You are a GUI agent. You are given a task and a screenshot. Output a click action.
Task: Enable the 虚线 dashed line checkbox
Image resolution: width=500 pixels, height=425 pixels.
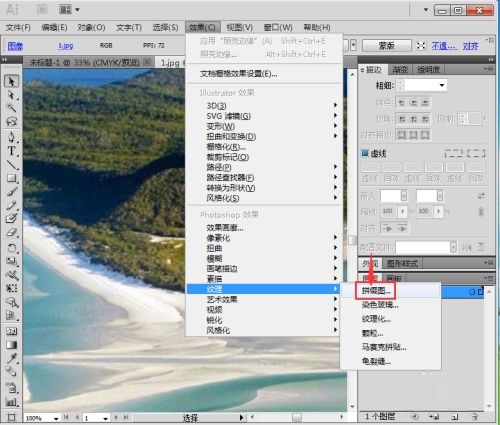click(365, 153)
